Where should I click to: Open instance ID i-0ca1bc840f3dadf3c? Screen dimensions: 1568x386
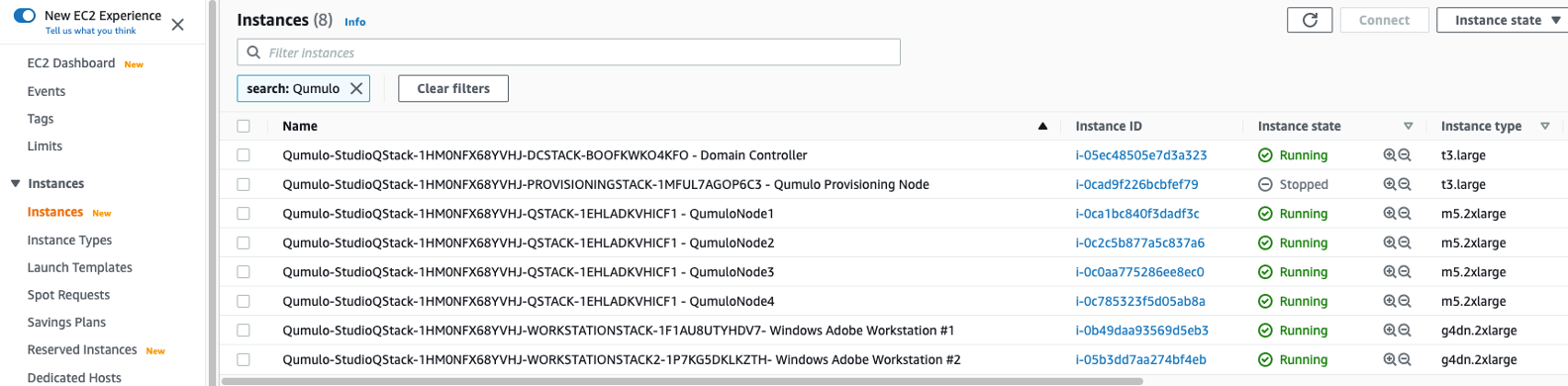(x=1137, y=214)
